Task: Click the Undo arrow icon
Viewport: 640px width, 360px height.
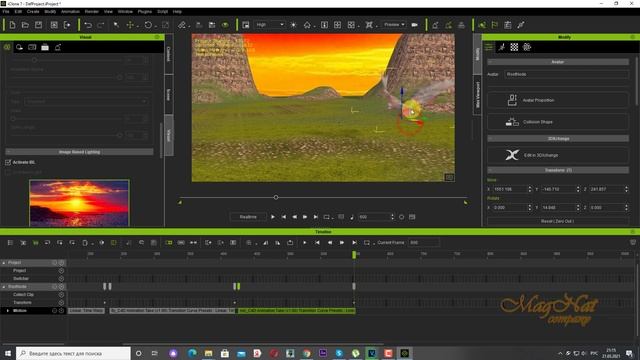Action: pyautogui.click(x=88, y=25)
